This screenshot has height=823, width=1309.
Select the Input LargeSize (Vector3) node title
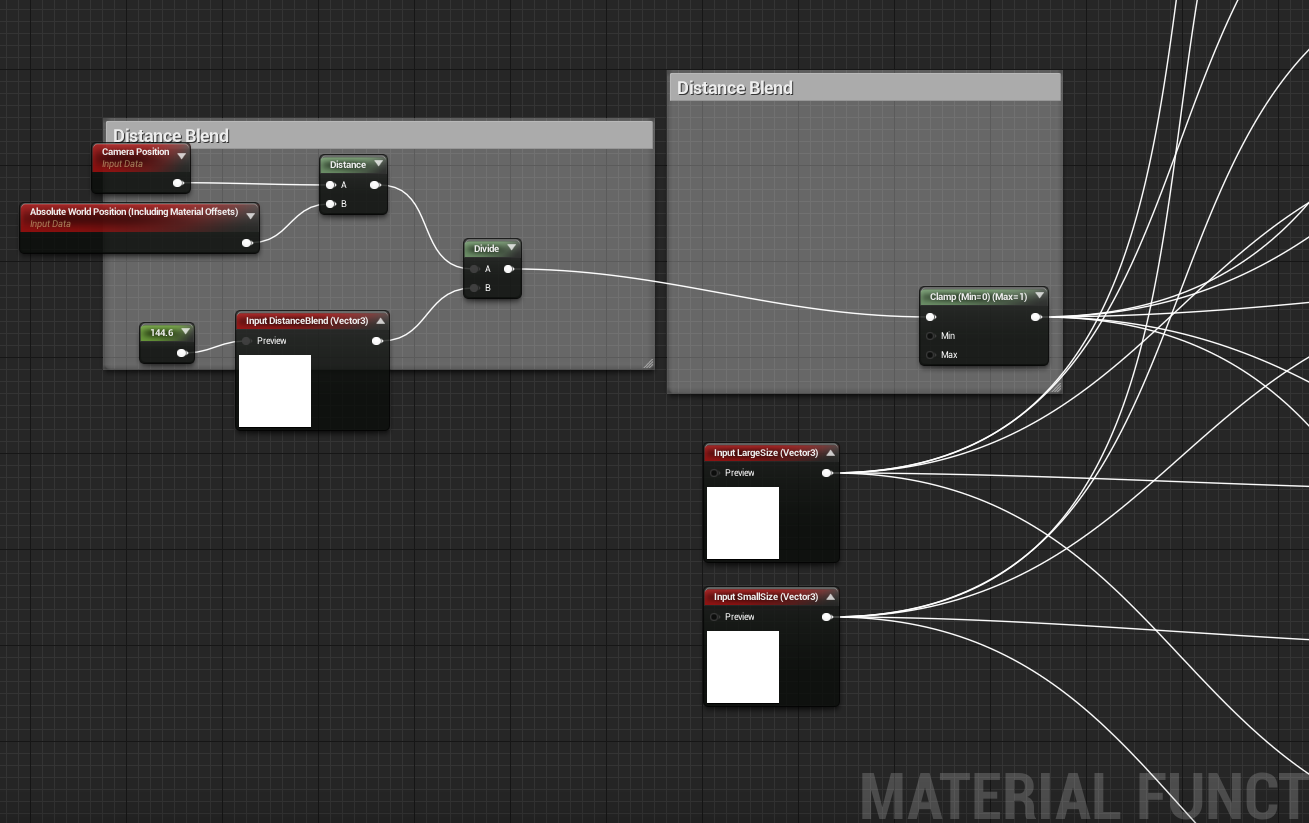coord(766,453)
